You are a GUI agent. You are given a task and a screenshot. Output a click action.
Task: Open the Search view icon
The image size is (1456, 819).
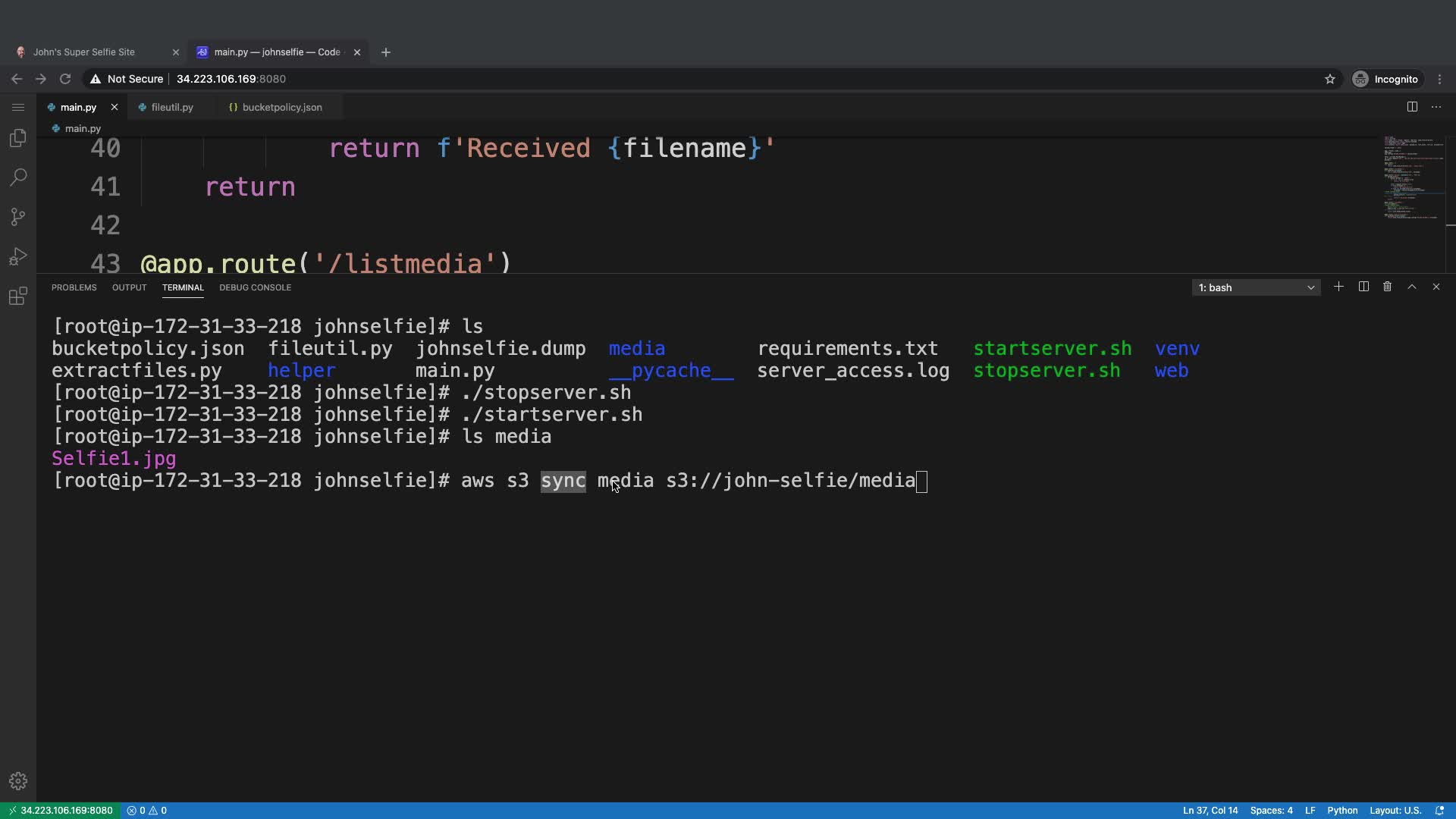[x=18, y=177]
